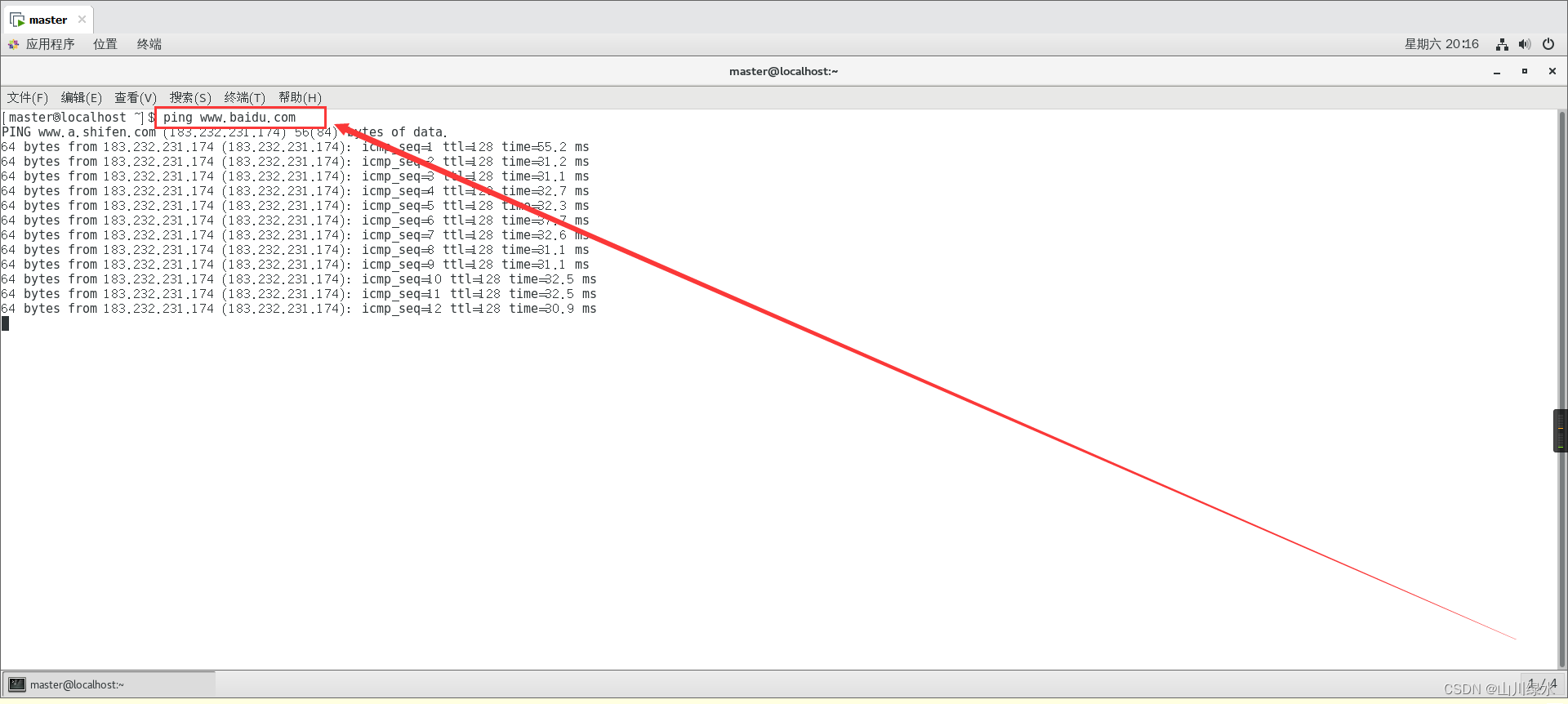Open the 查看(V) menu
This screenshot has width=1568, height=704.
[x=136, y=98]
